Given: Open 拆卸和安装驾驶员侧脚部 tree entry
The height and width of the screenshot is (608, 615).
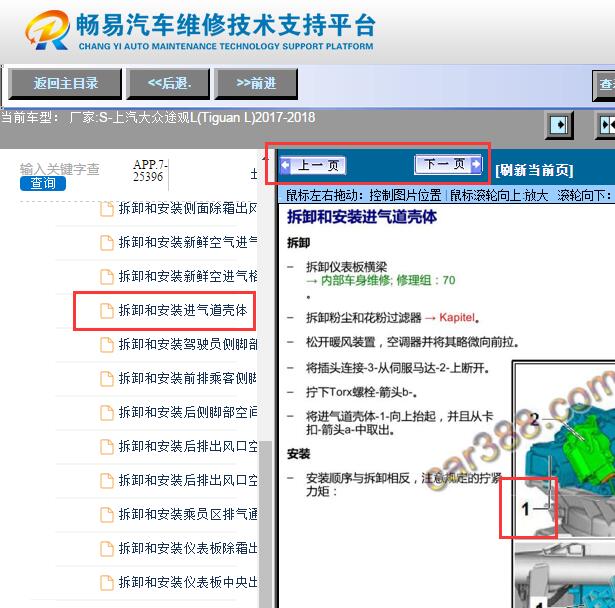Looking at the screenshot, I should tap(187, 344).
